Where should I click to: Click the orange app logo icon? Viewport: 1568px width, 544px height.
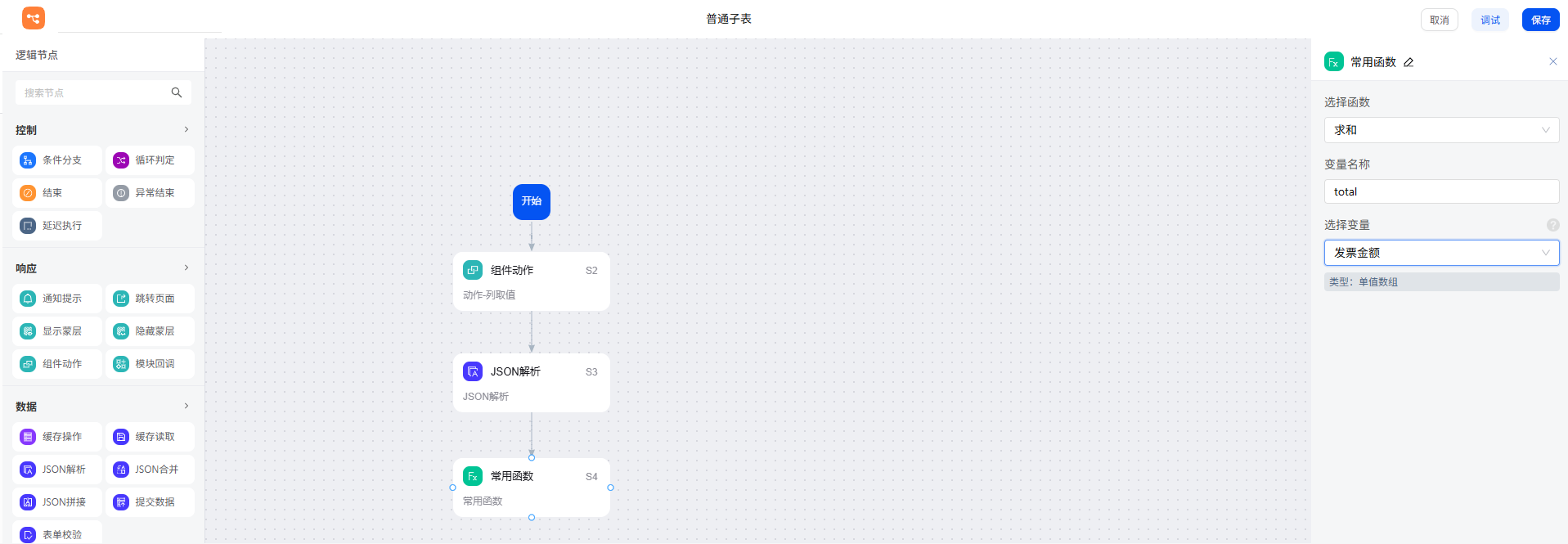[x=34, y=18]
